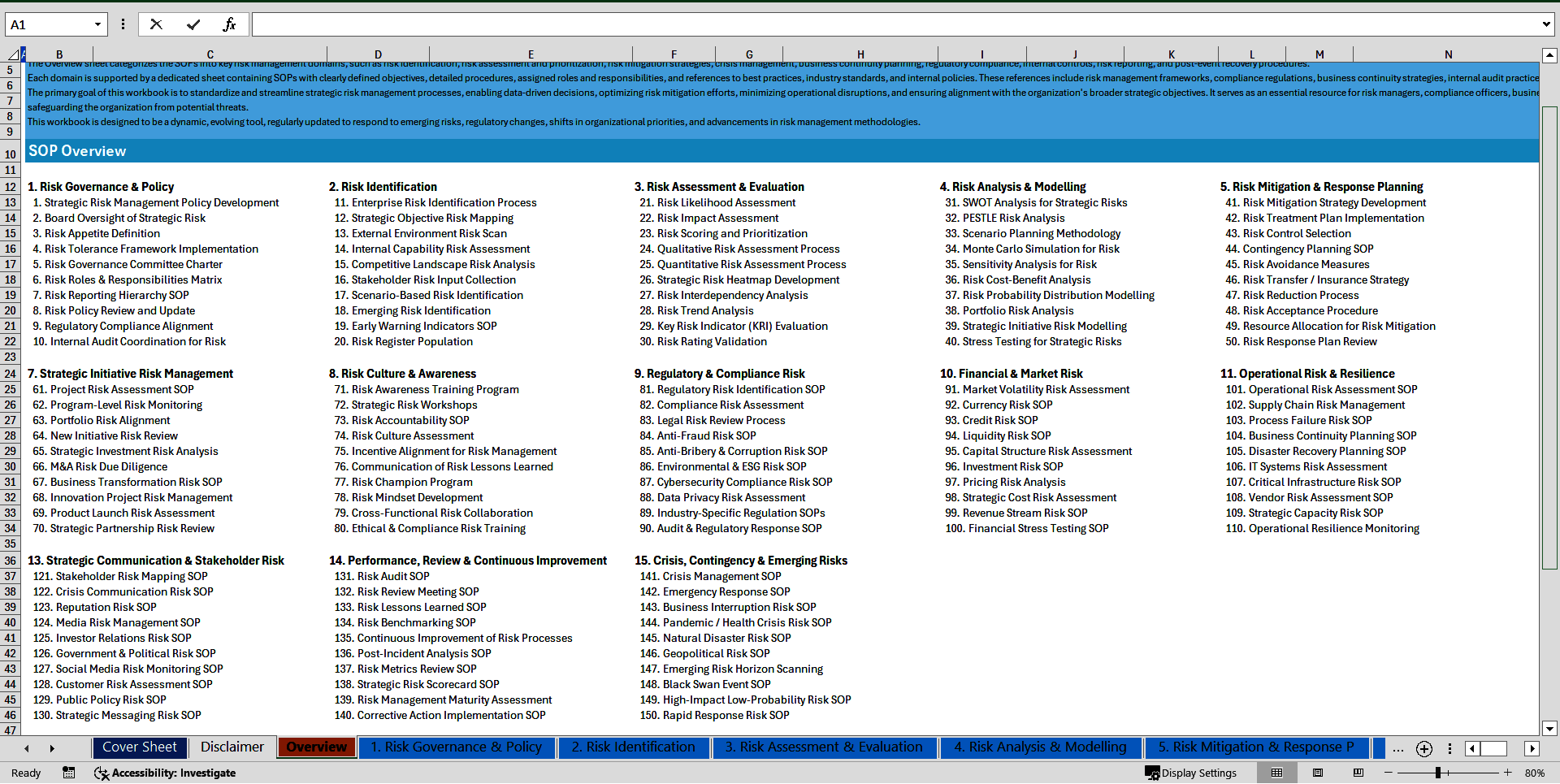Click Accessibility: Investigate status indicator
1560x784 pixels.
coord(165,773)
